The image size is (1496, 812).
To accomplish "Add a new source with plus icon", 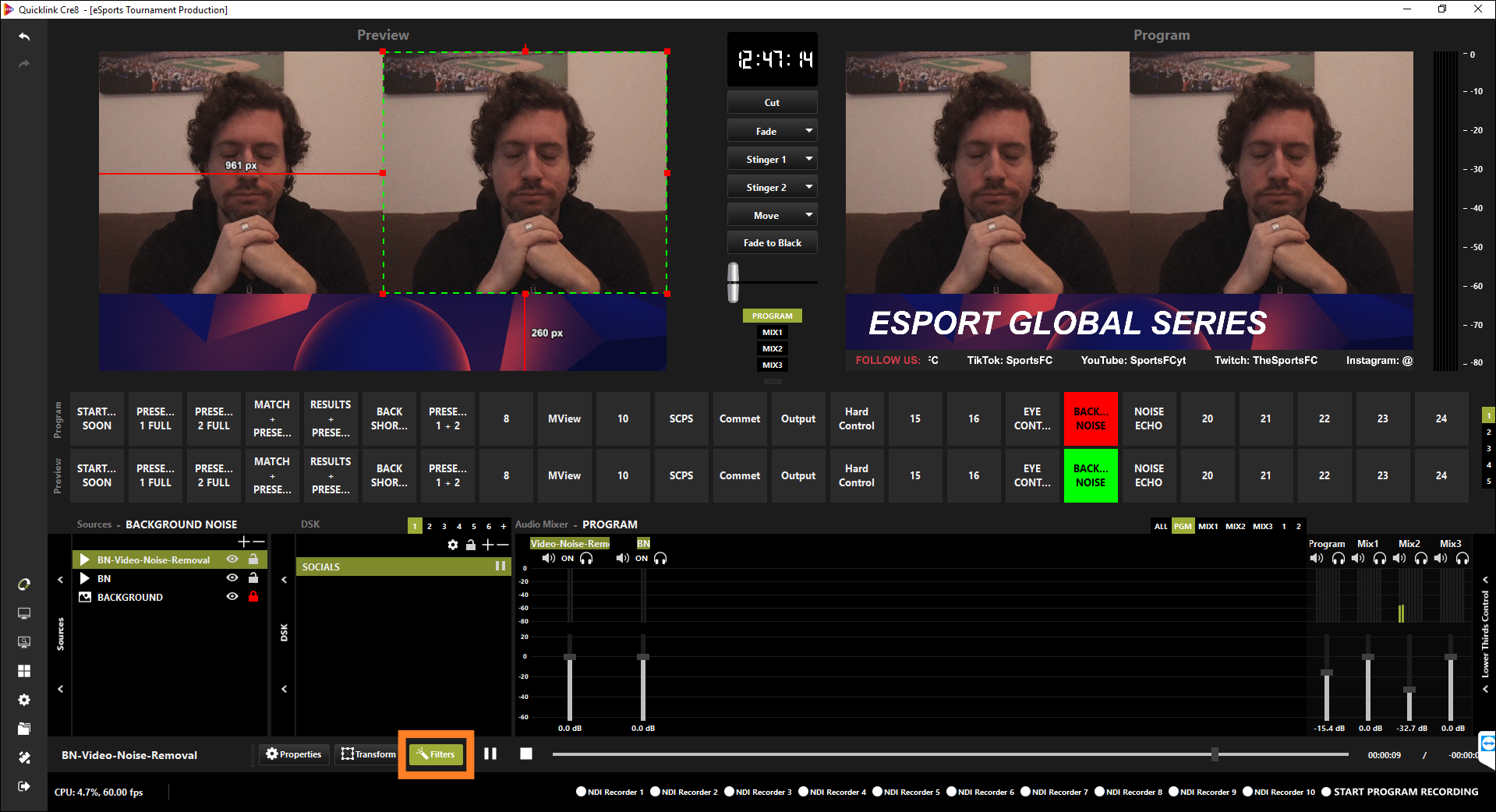I will (x=244, y=542).
